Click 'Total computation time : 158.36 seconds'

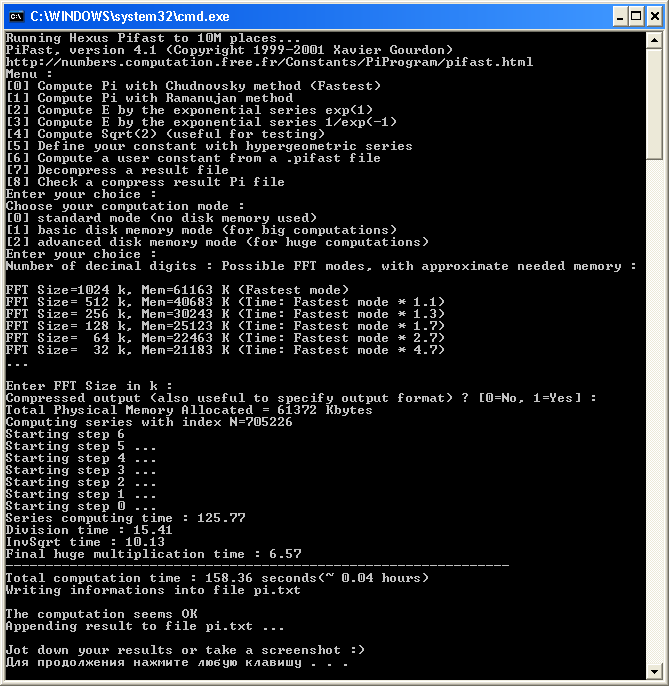coord(217,578)
